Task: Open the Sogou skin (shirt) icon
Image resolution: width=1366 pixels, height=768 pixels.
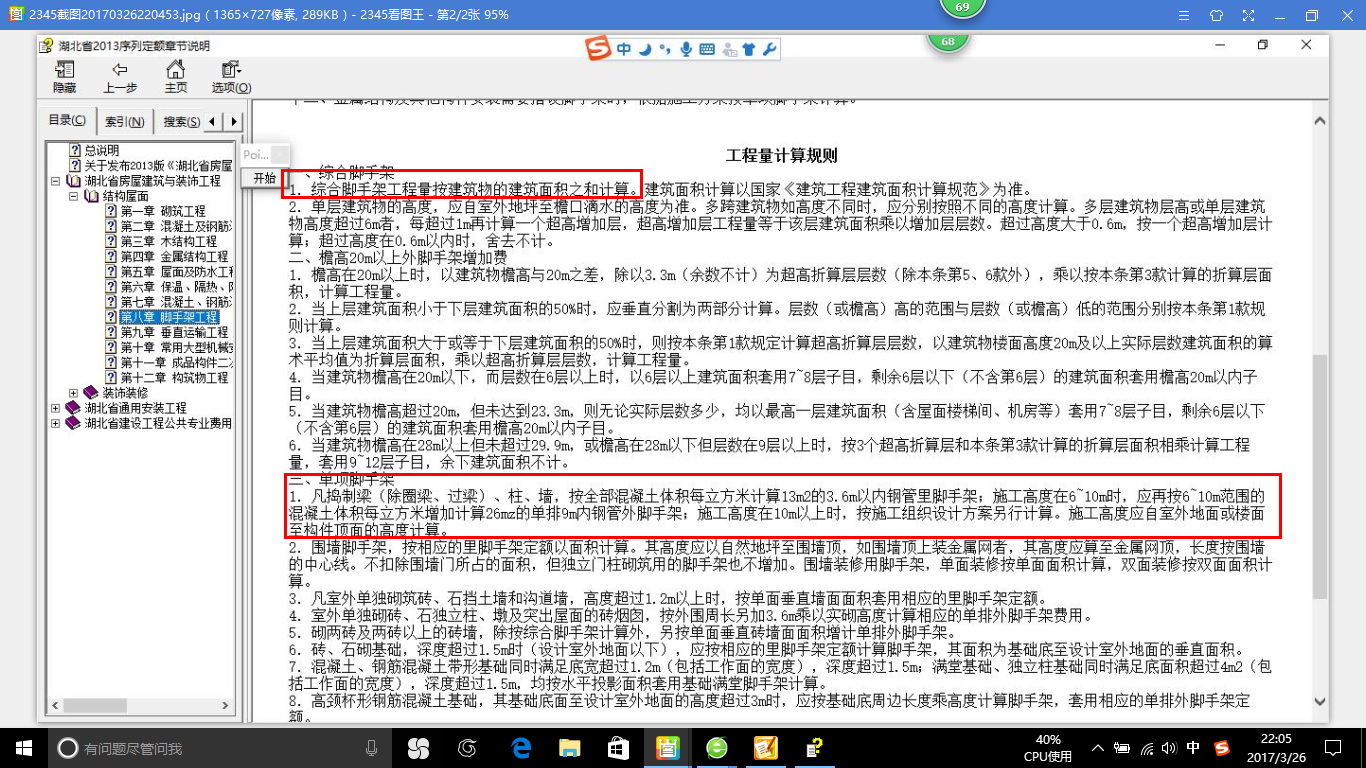Action: click(749, 49)
